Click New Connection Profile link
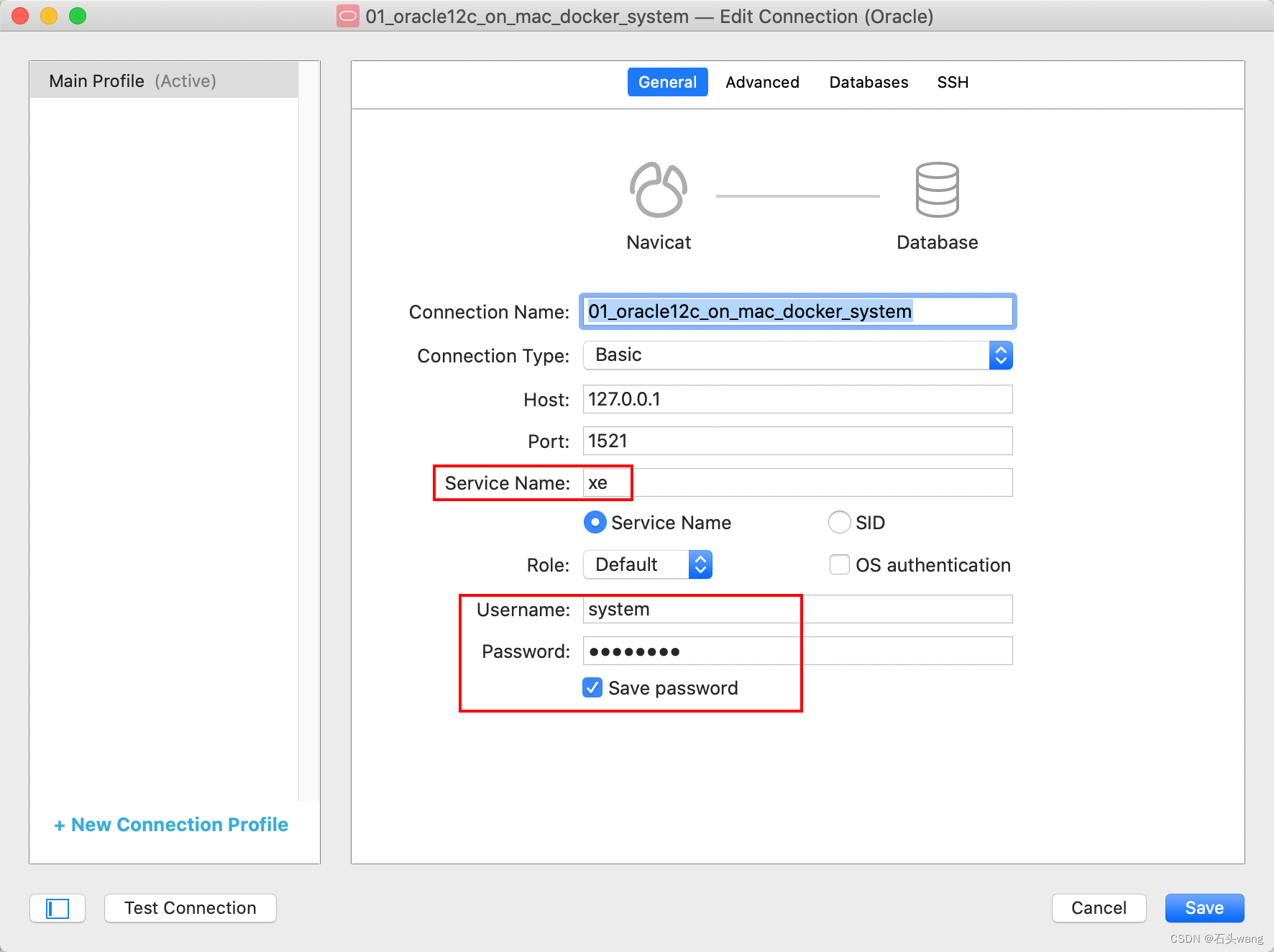This screenshot has height=952, width=1274. click(x=171, y=825)
